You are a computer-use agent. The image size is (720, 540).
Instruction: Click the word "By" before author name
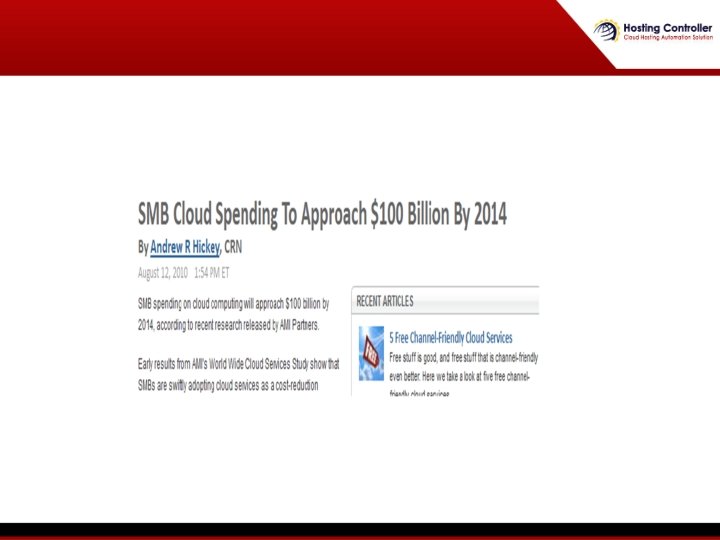[x=143, y=248]
